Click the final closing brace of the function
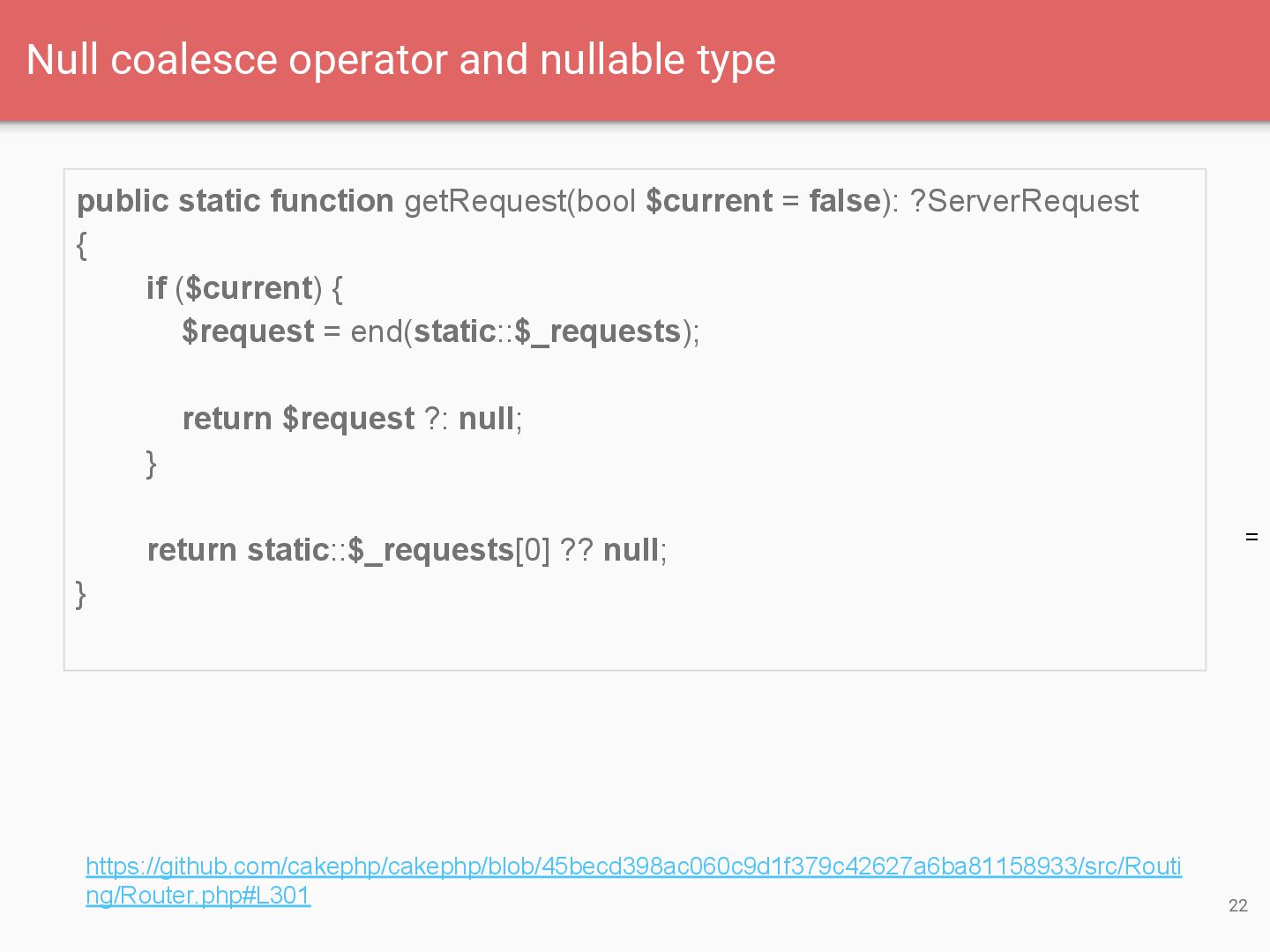The height and width of the screenshot is (952, 1270). pyautogui.click(x=81, y=593)
